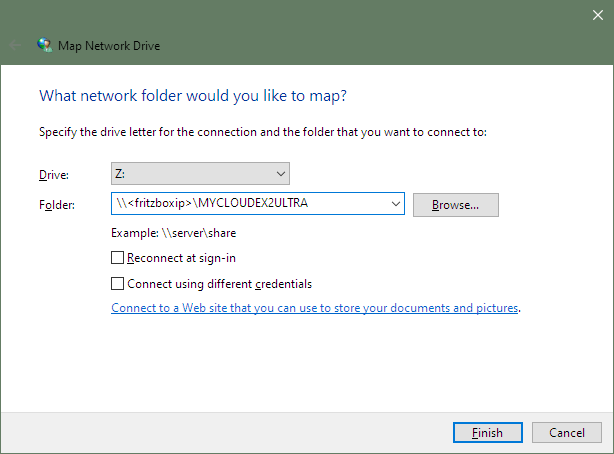The height and width of the screenshot is (454, 614).
Task: Cancel the network drive mapping
Action: click(x=567, y=432)
